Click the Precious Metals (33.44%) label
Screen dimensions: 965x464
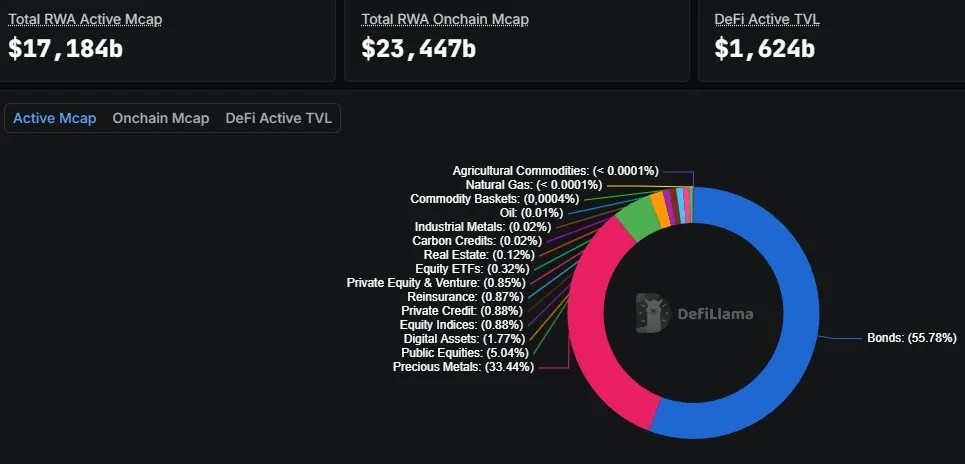(x=463, y=367)
